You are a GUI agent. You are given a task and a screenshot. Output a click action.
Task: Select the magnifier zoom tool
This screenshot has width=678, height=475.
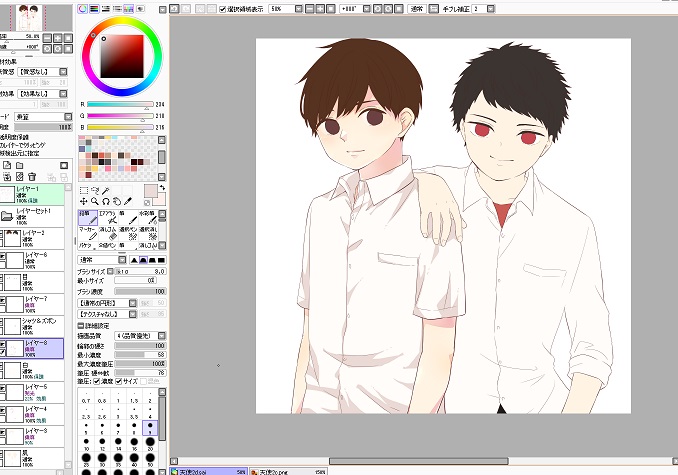click(95, 201)
